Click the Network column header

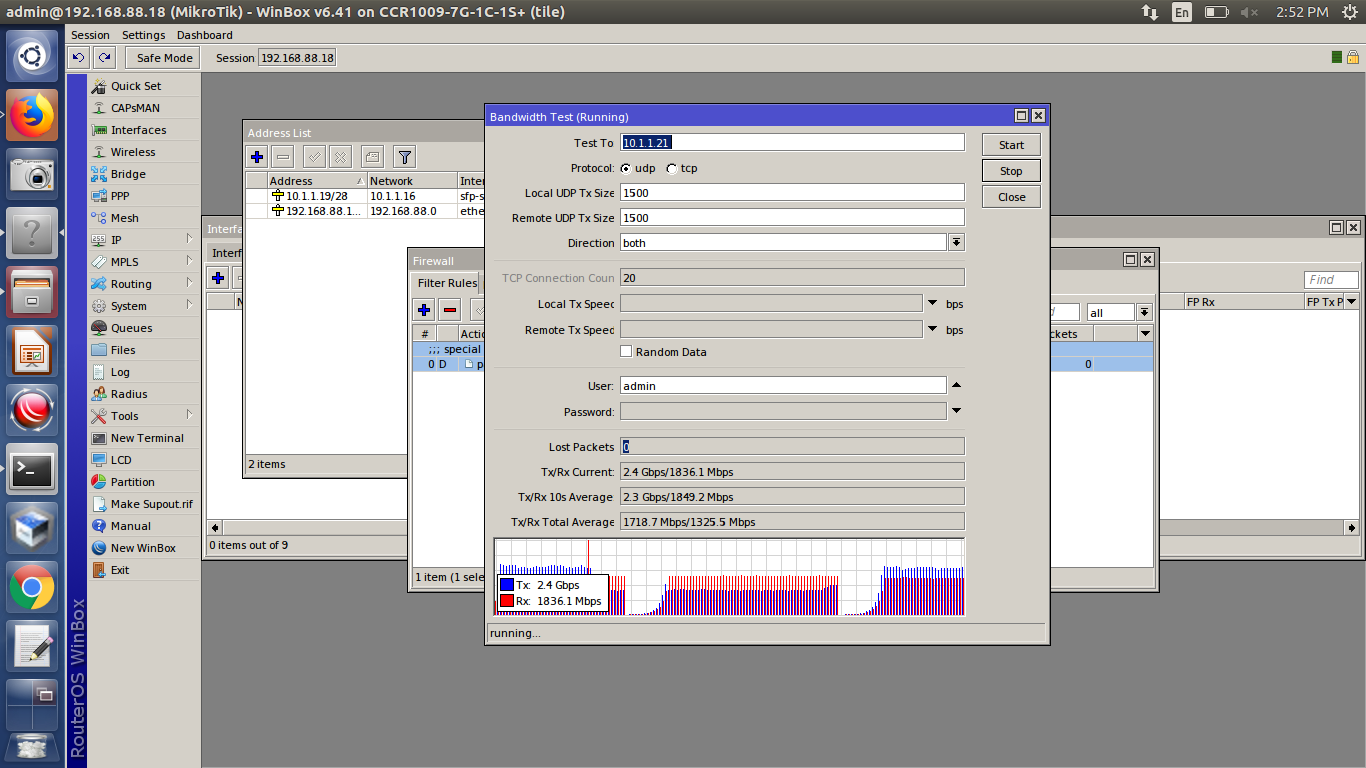[x=411, y=181]
